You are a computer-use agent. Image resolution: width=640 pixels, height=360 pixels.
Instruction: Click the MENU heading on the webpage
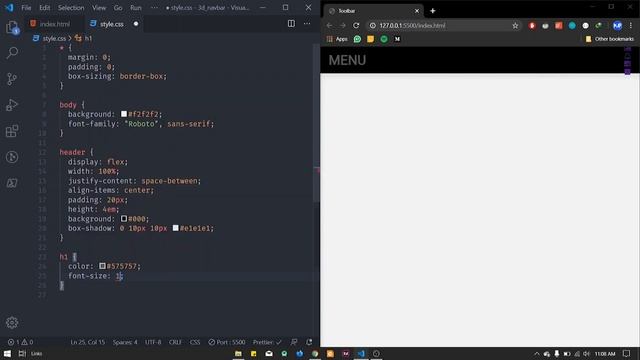347,60
